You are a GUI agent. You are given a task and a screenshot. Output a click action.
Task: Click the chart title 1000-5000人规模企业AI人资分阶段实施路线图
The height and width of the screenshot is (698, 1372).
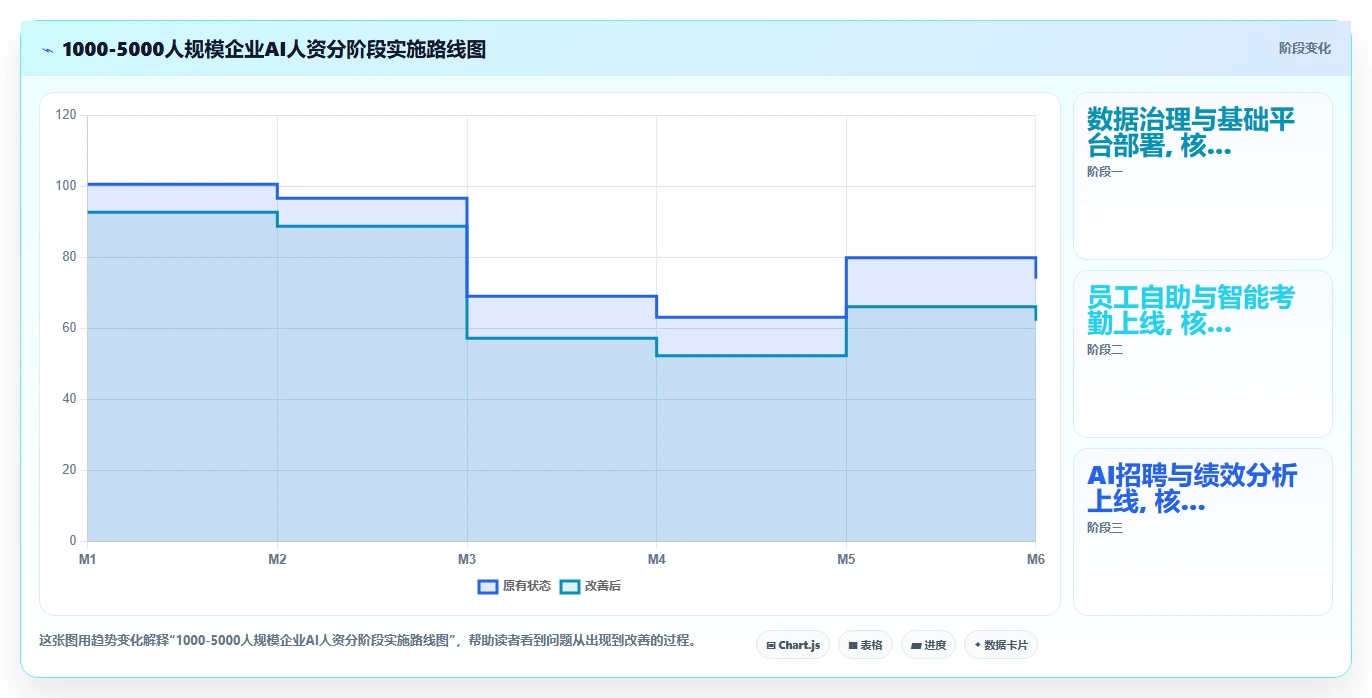tap(274, 50)
